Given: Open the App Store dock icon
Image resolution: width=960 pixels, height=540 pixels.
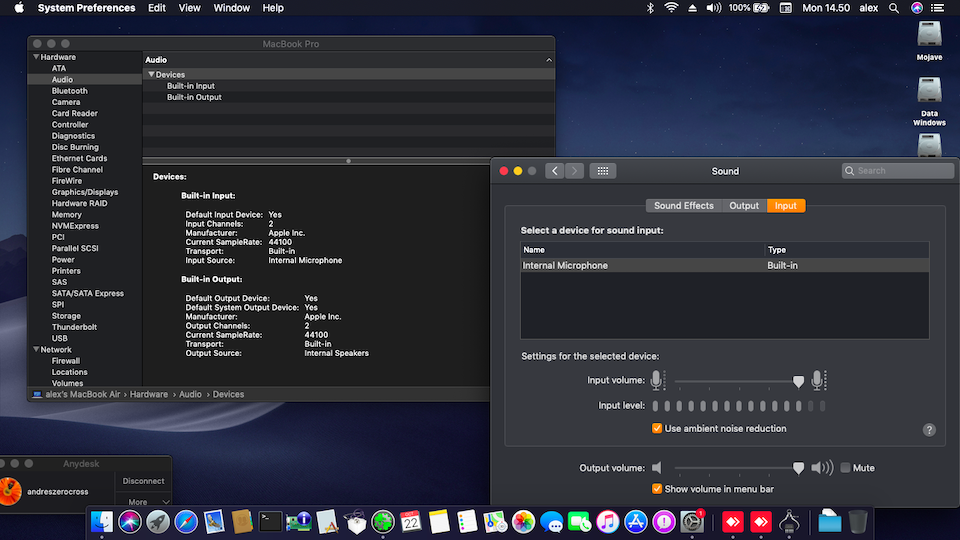Looking at the screenshot, I should [636, 521].
